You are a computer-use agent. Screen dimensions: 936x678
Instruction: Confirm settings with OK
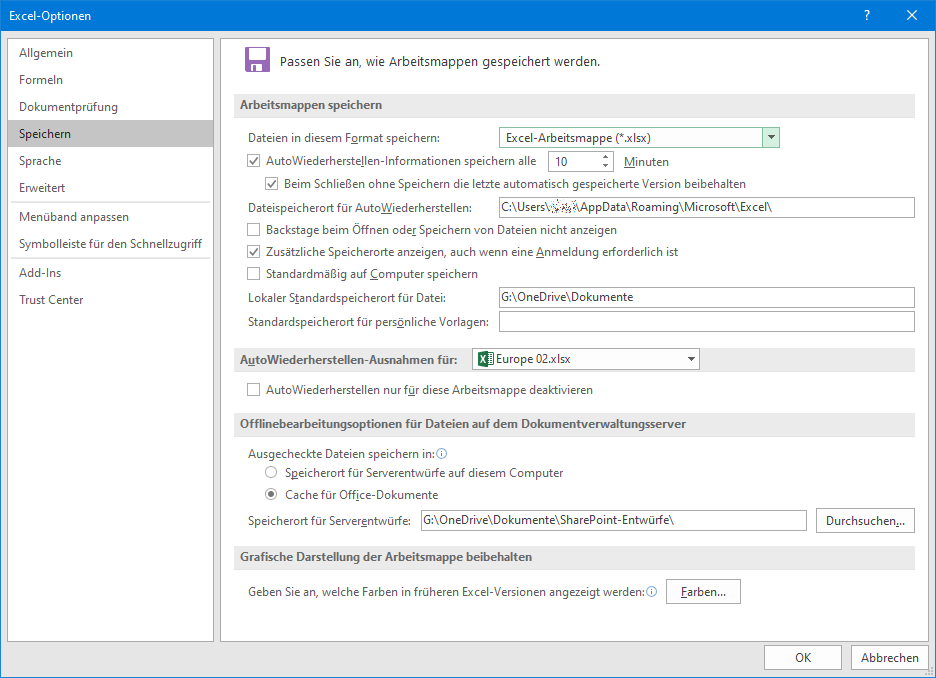pos(803,658)
